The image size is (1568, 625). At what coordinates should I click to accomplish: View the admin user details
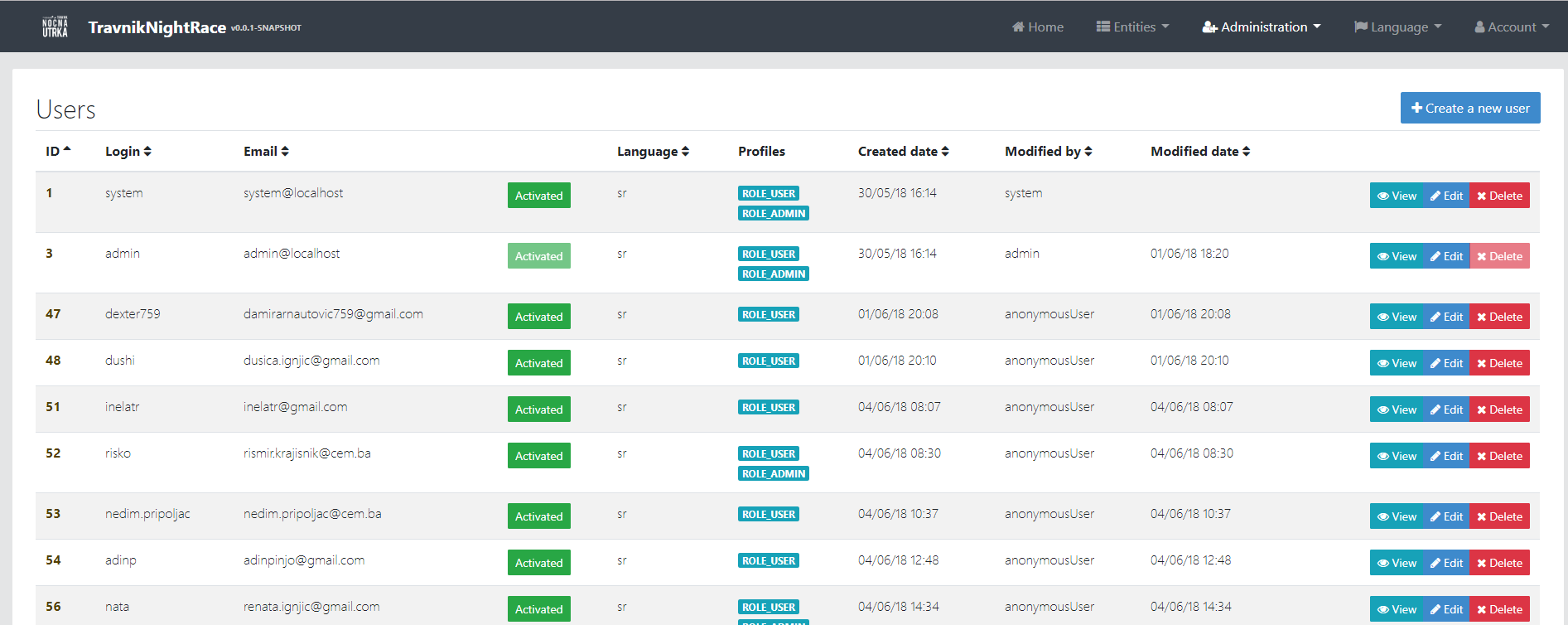(1397, 256)
